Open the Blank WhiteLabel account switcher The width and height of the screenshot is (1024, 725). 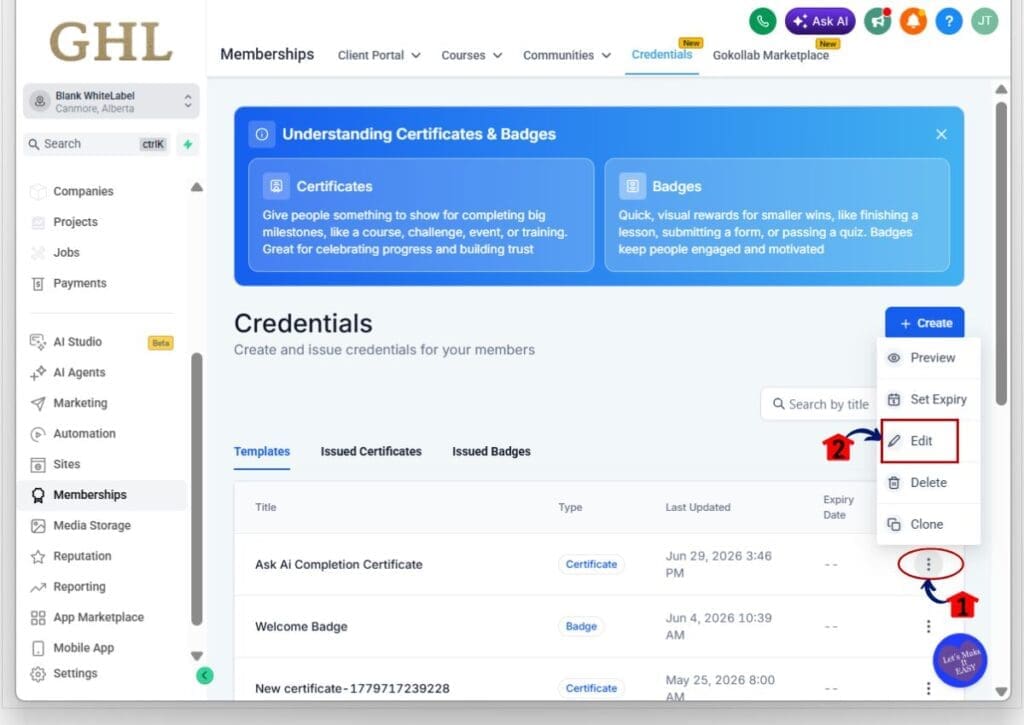tap(111, 101)
